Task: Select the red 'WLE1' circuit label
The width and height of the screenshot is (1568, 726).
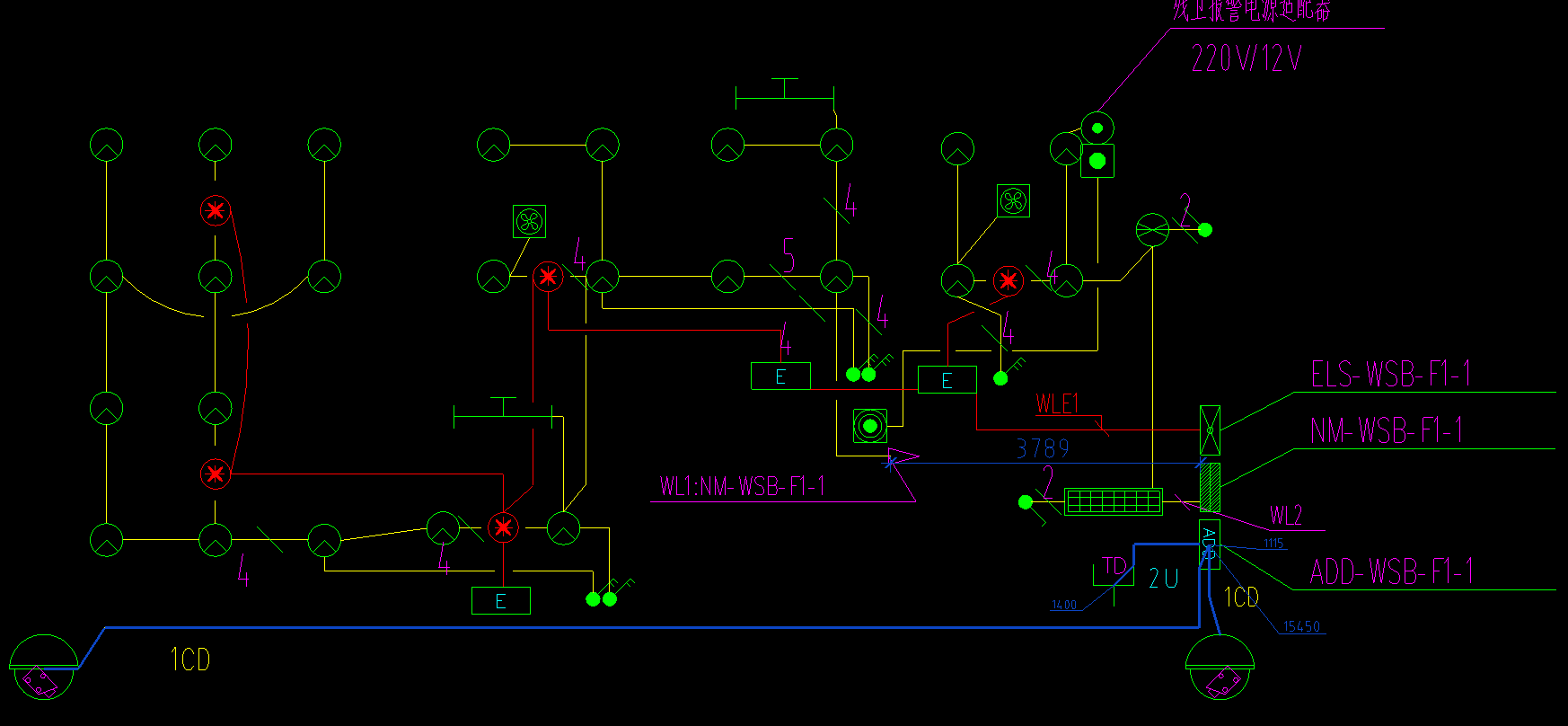Action: click(1057, 404)
